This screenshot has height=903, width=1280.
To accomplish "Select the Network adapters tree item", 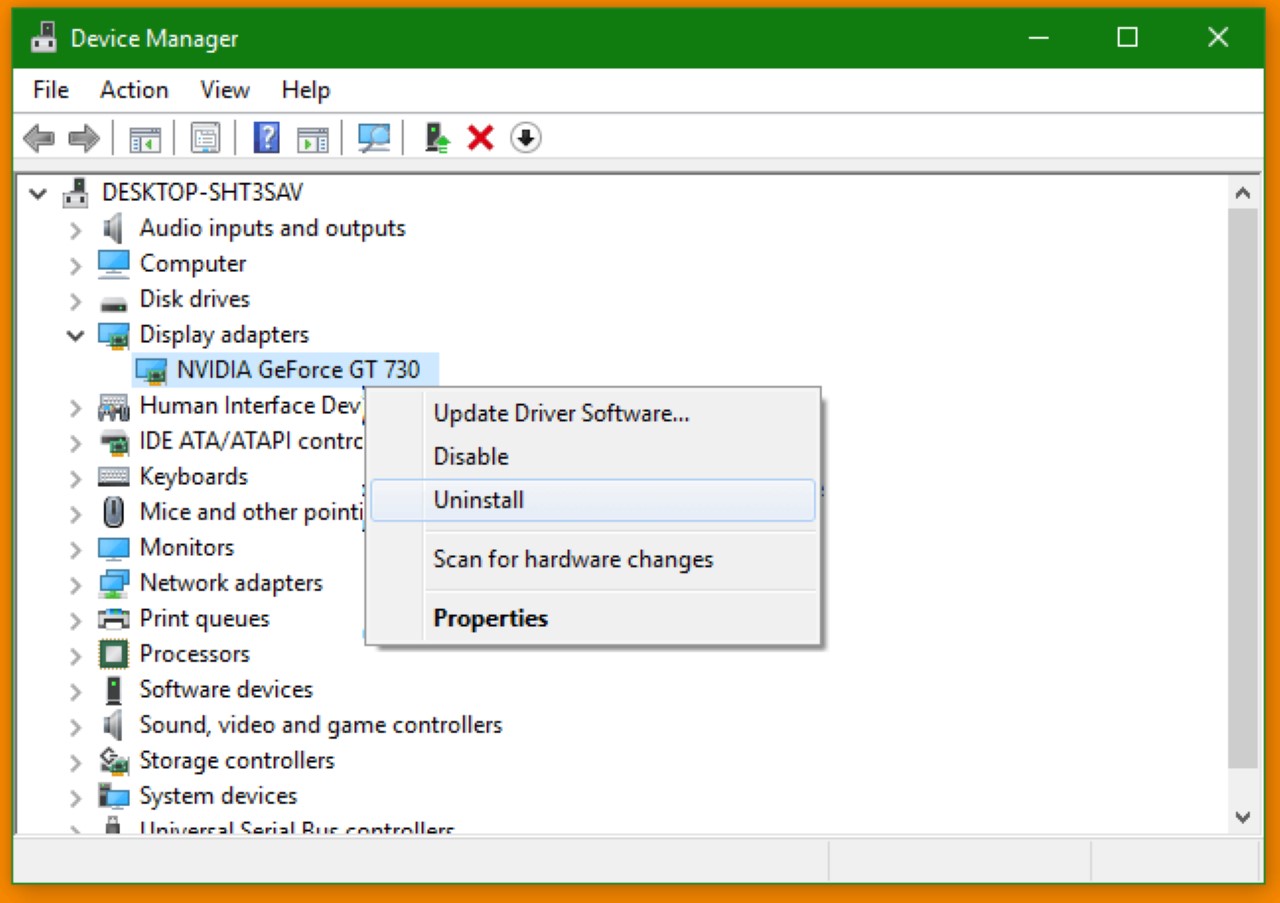I will (231, 583).
